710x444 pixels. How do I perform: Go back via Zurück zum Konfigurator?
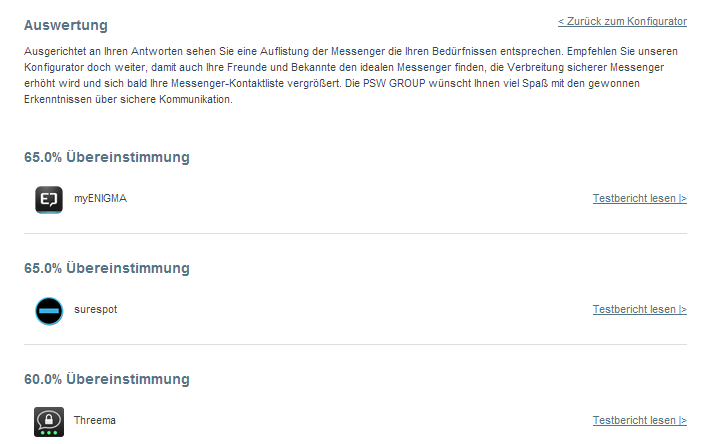pos(622,21)
